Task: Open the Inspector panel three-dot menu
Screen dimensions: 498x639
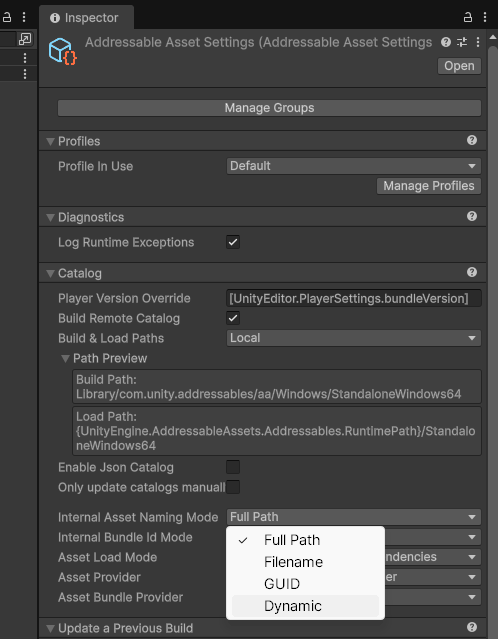Action: 485,17
